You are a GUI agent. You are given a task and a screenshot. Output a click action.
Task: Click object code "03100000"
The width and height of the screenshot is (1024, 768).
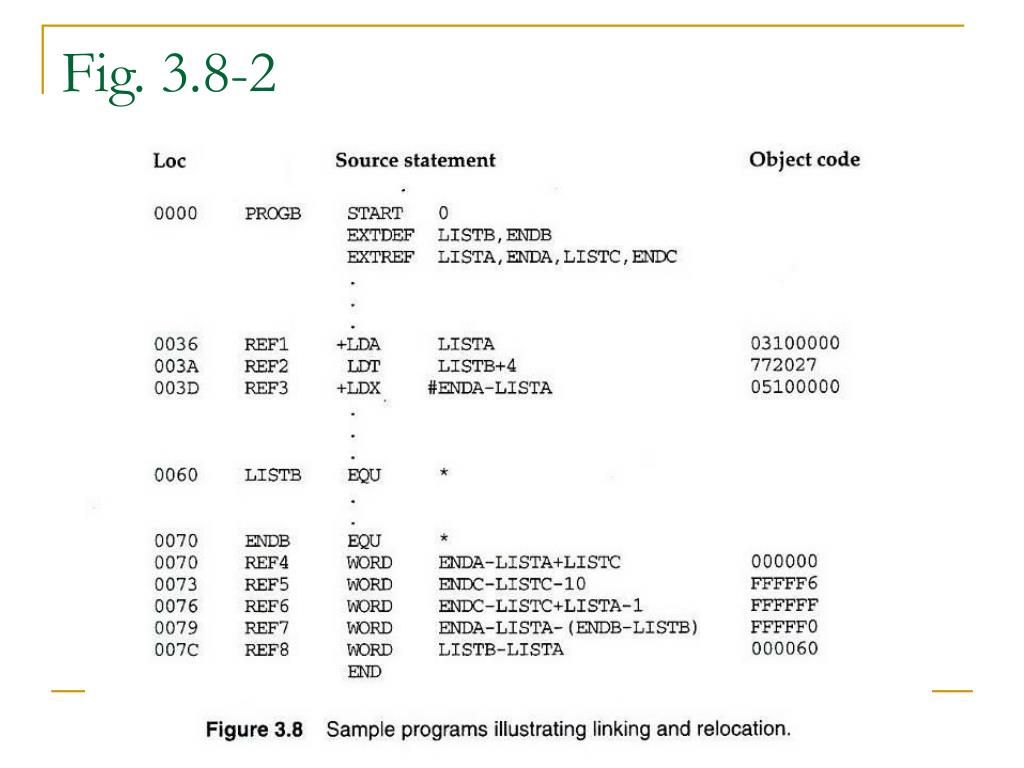tap(795, 343)
